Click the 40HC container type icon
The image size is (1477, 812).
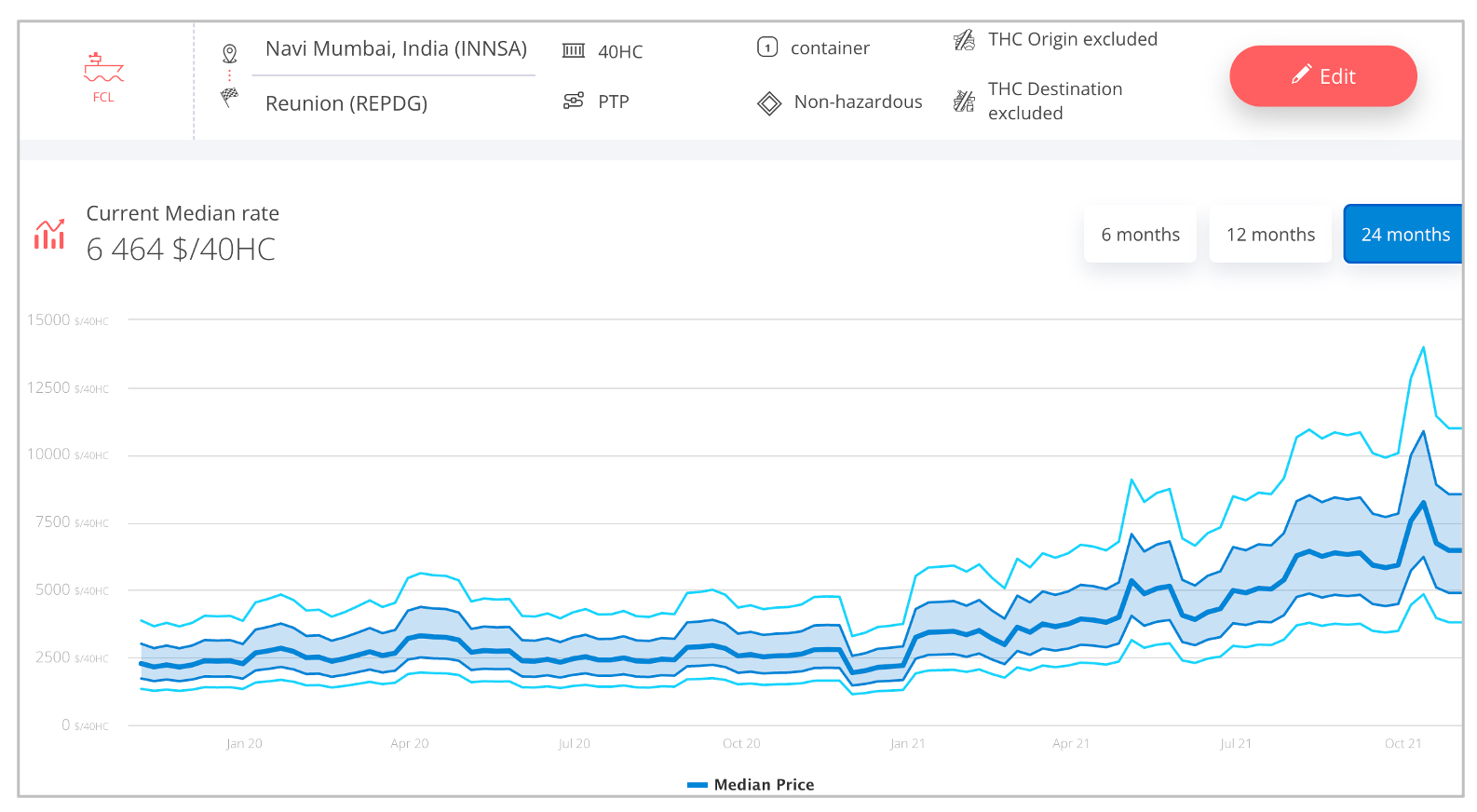[x=574, y=50]
